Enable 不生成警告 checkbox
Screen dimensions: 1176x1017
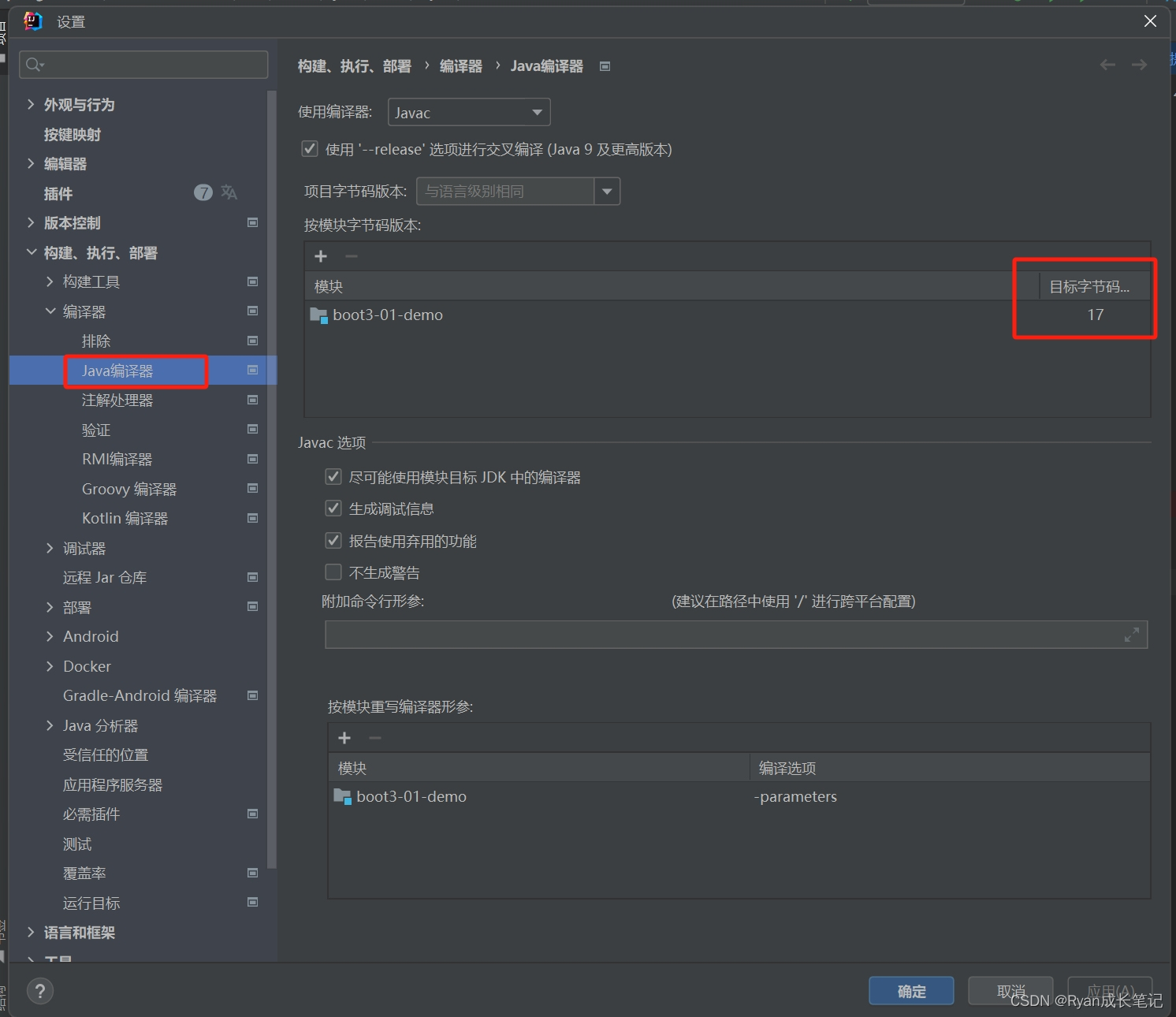coord(333,572)
